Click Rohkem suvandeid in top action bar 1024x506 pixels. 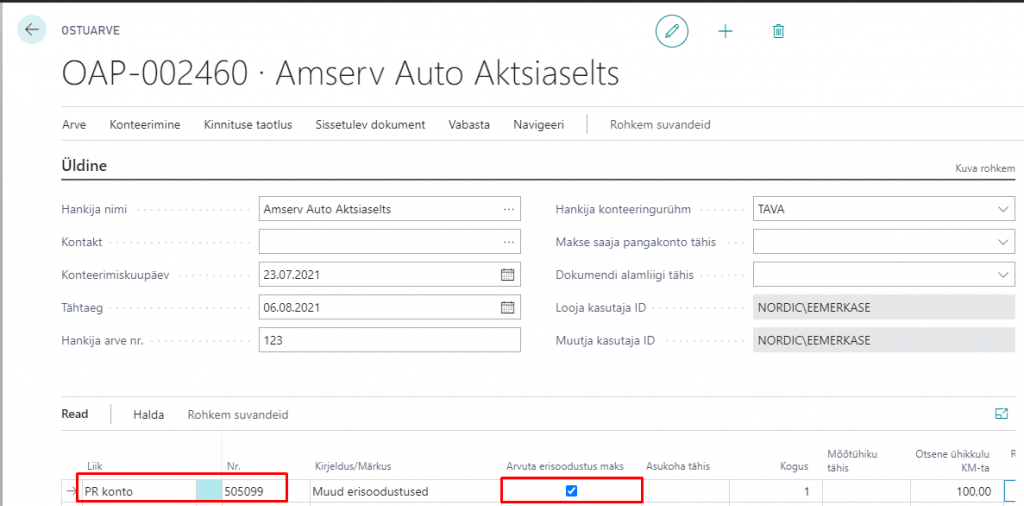pos(660,125)
